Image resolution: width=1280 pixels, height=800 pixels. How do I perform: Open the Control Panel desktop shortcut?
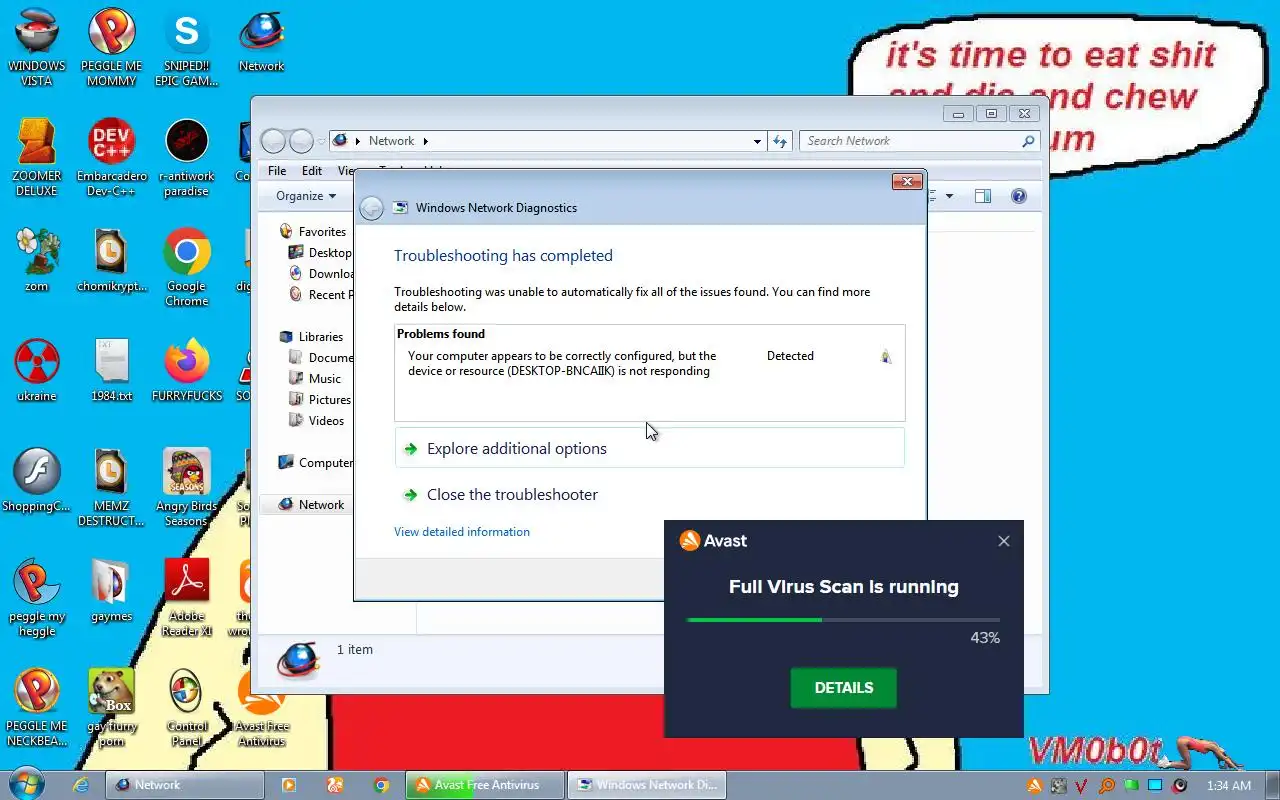(x=186, y=707)
